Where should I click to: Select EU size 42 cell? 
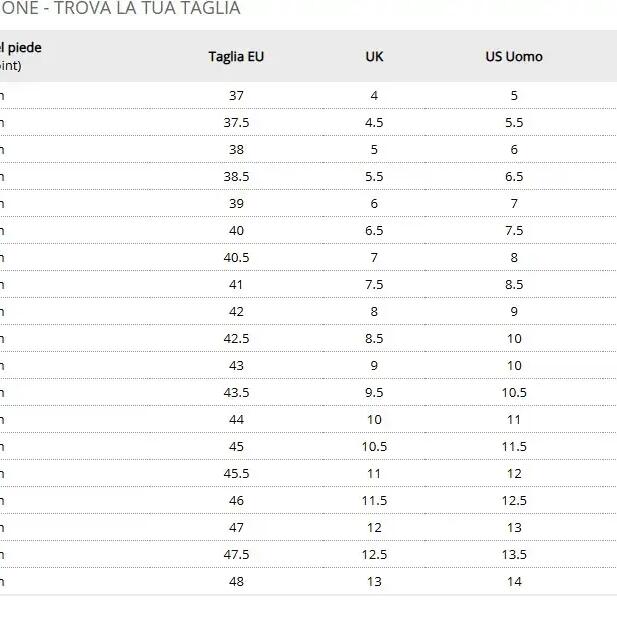(236, 312)
